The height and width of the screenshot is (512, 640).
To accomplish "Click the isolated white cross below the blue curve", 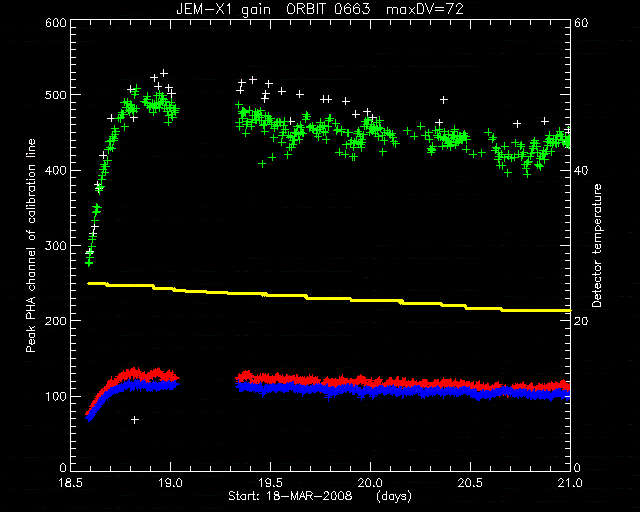I will pos(135,420).
